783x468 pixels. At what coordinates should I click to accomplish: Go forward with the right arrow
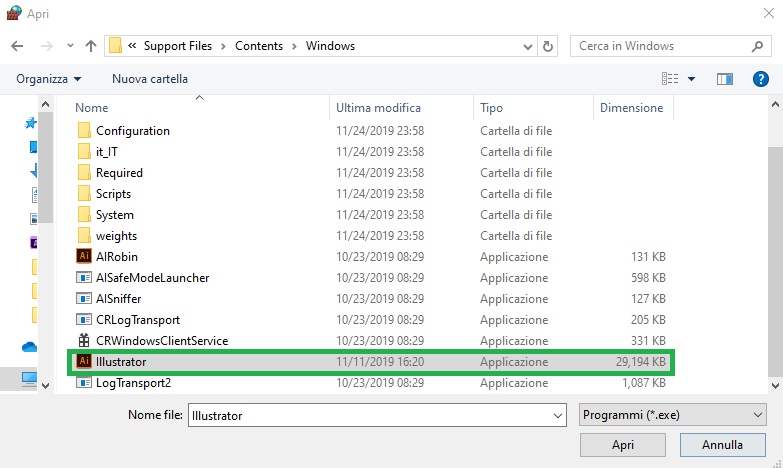tap(46, 46)
